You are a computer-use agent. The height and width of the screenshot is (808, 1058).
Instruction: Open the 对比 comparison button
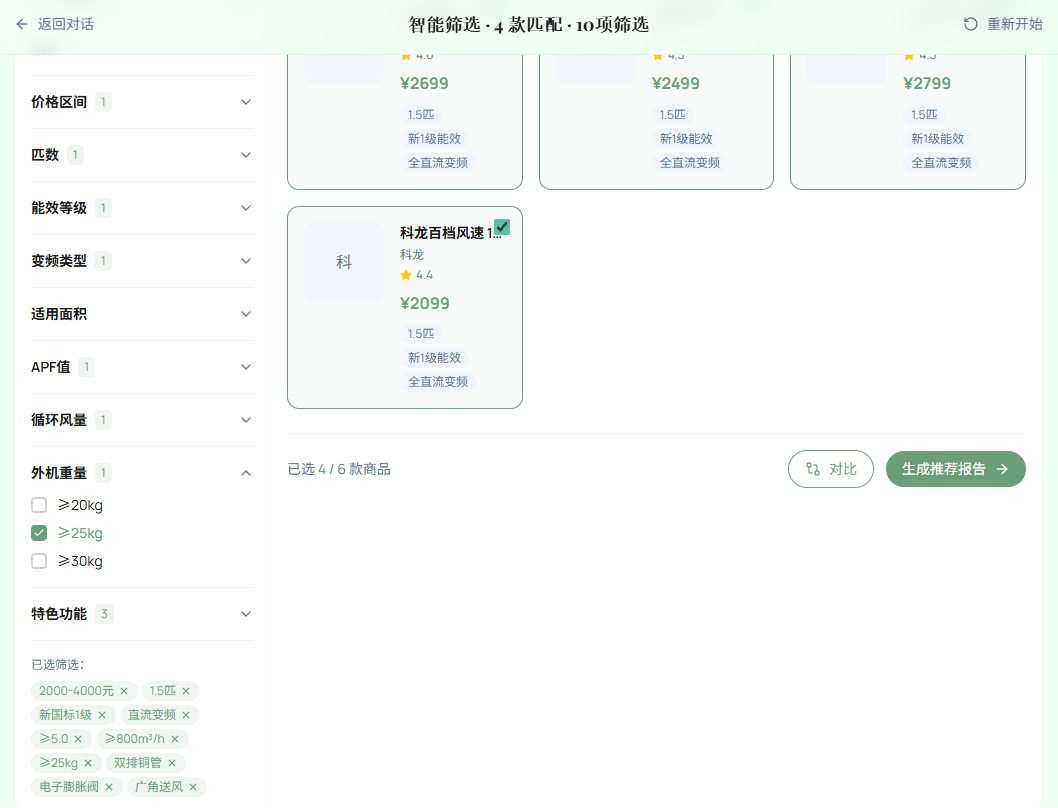click(831, 469)
